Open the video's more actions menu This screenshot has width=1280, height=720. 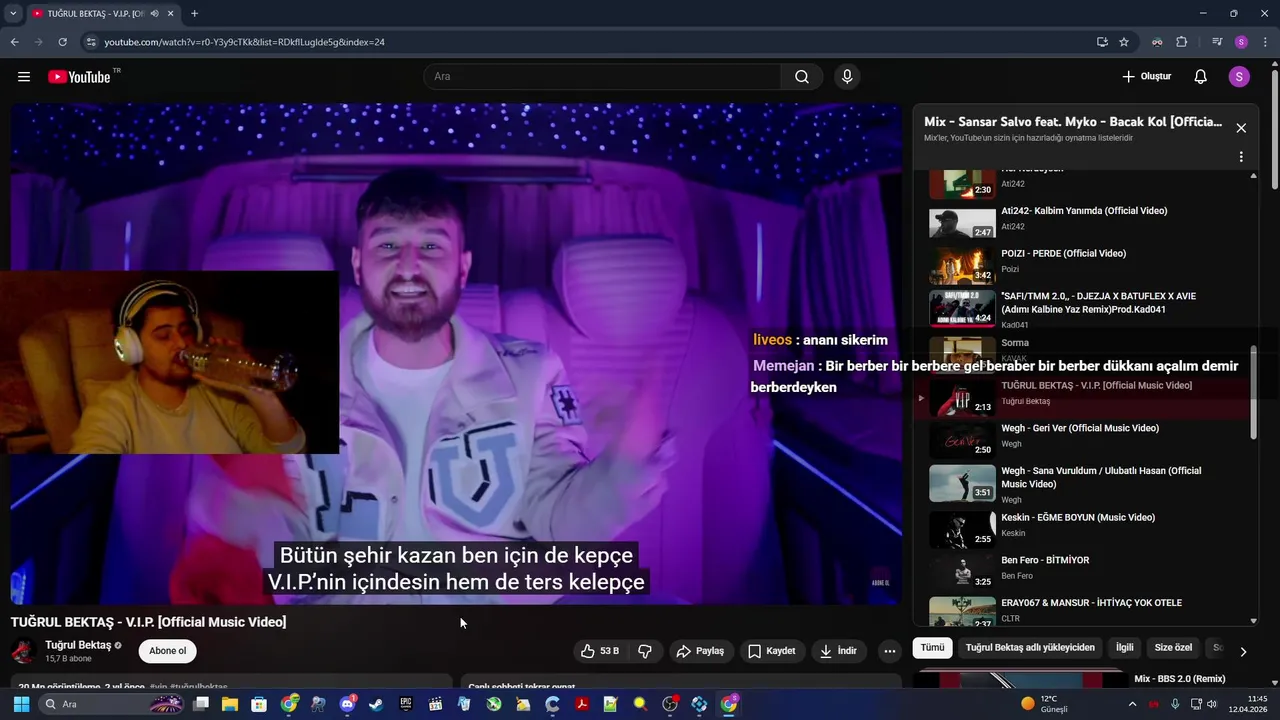(x=889, y=651)
